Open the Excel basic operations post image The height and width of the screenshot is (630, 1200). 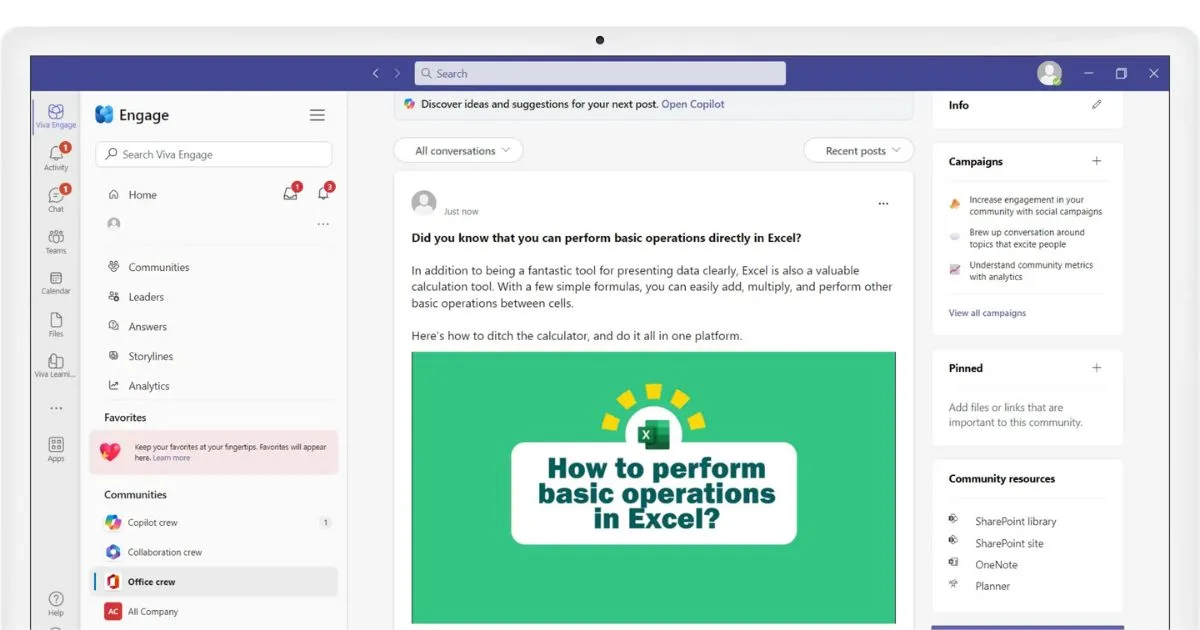tap(654, 488)
